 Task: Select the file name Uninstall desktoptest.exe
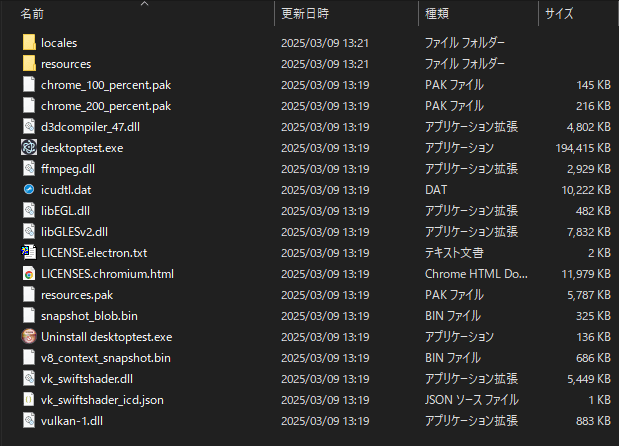click(x=107, y=337)
